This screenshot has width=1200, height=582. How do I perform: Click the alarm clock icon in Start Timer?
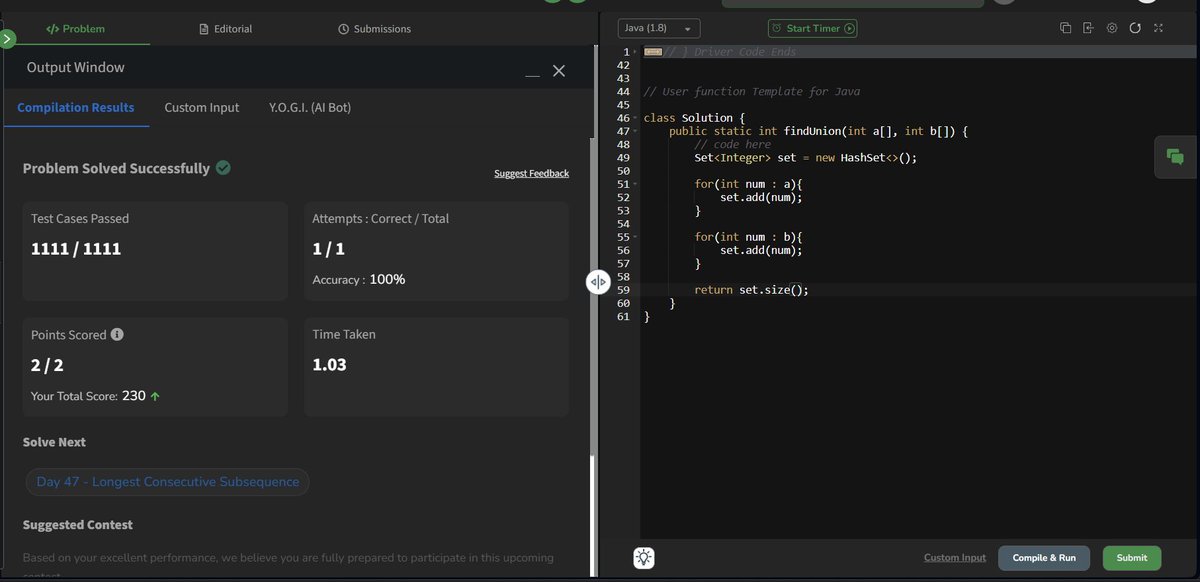777,29
